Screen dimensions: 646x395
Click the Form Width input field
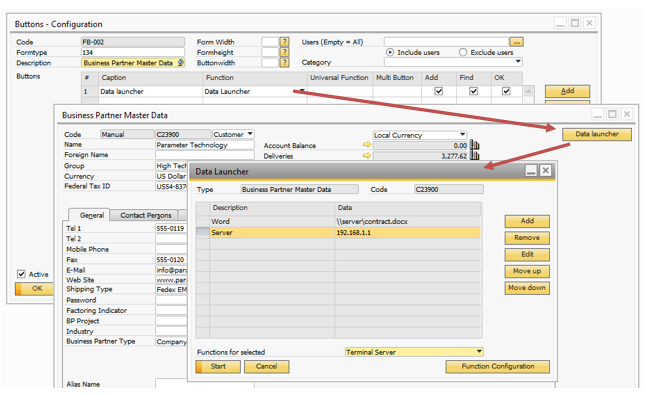270,42
